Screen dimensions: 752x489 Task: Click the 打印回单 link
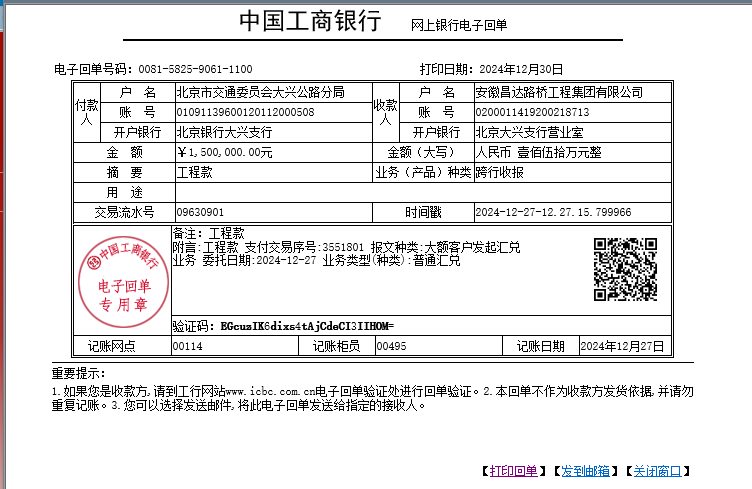pyautogui.click(x=514, y=471)
